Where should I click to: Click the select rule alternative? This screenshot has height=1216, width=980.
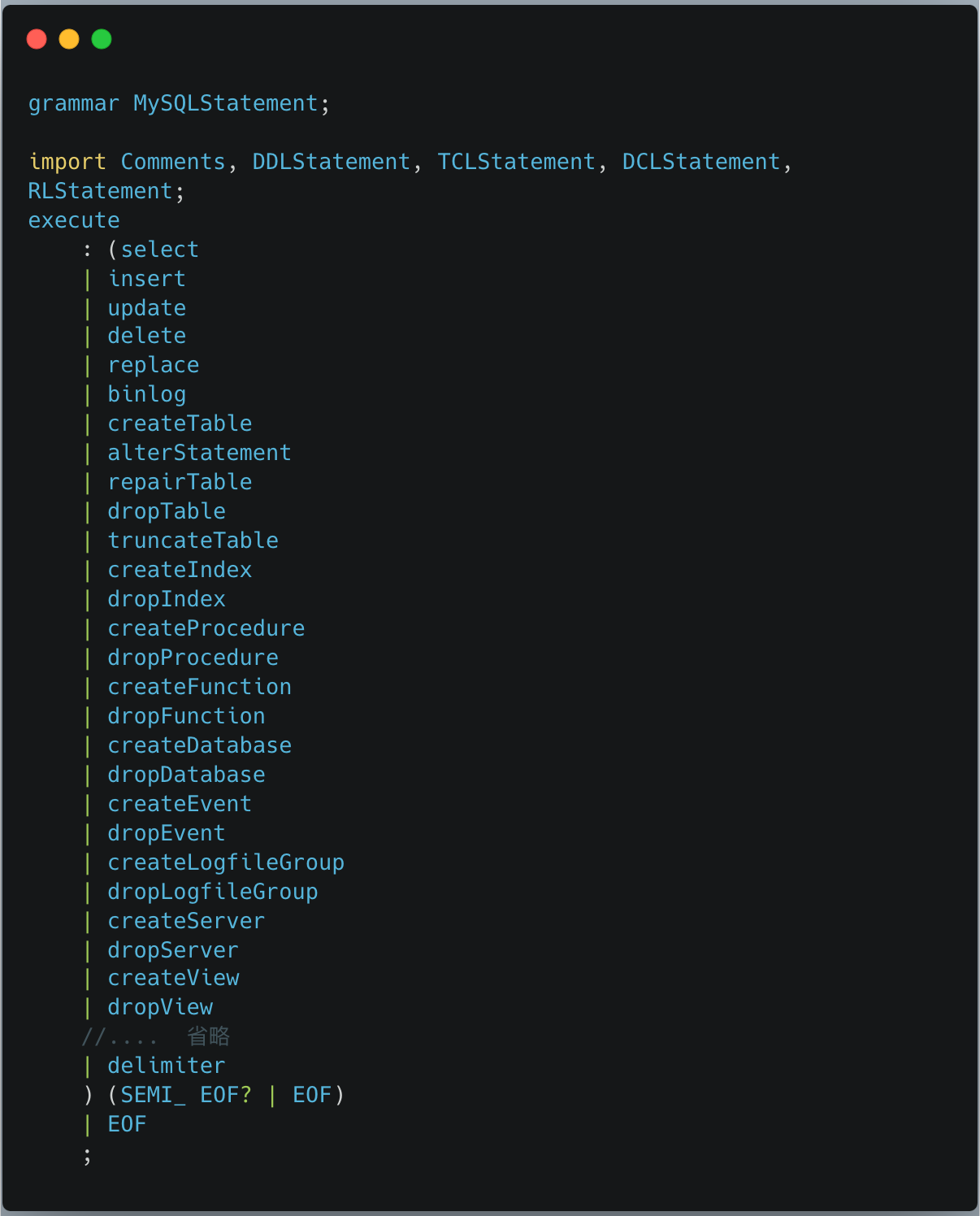point(159,250)
